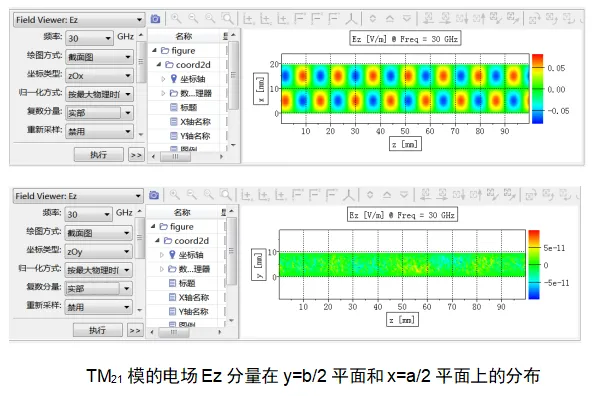Open the 重新采样 禁用 dropdown in the zOx panel
Image resolution: width=607 pixels, height=396 pixels.
tap(99, 131)
